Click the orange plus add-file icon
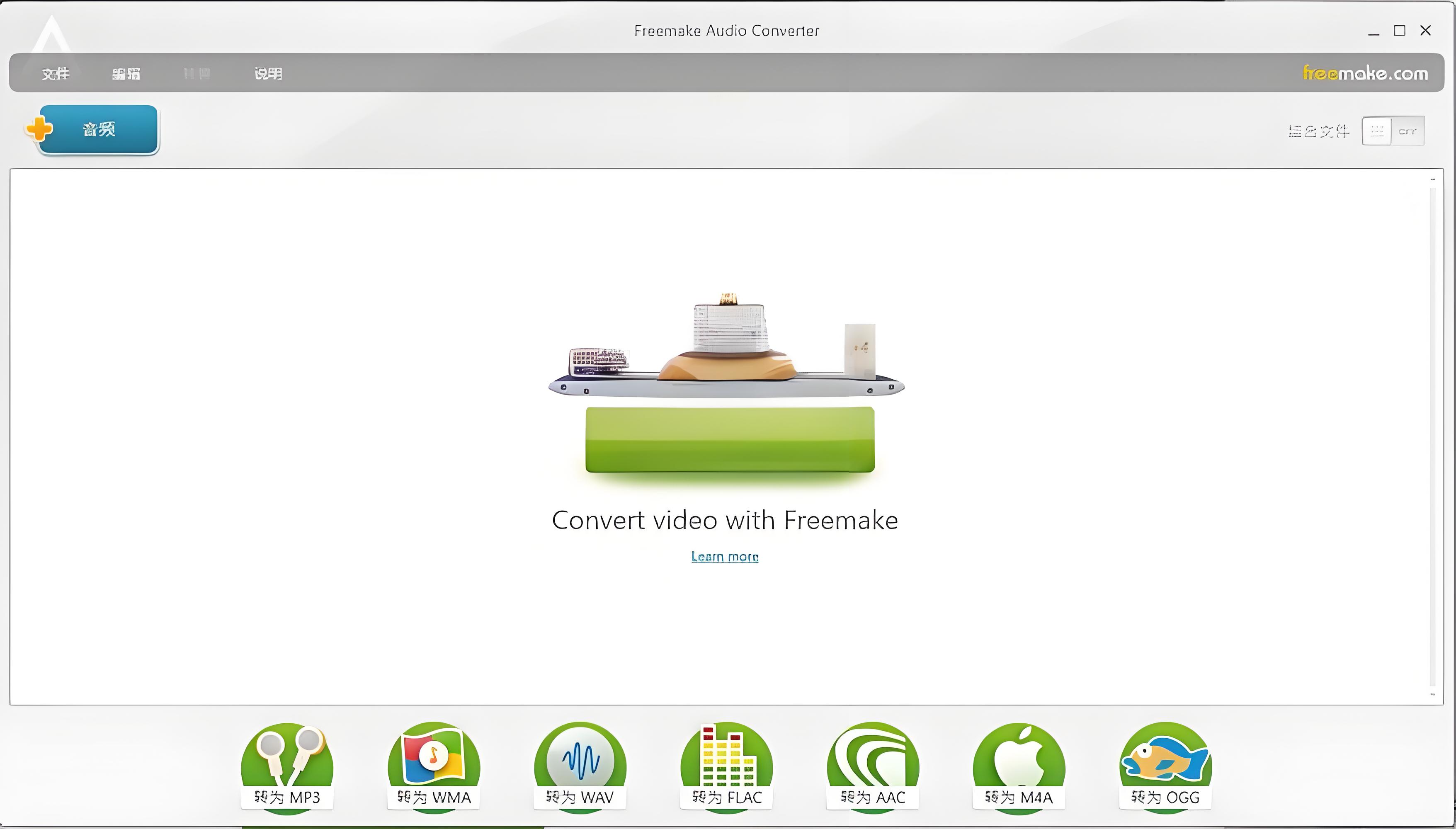 [39, 129]
